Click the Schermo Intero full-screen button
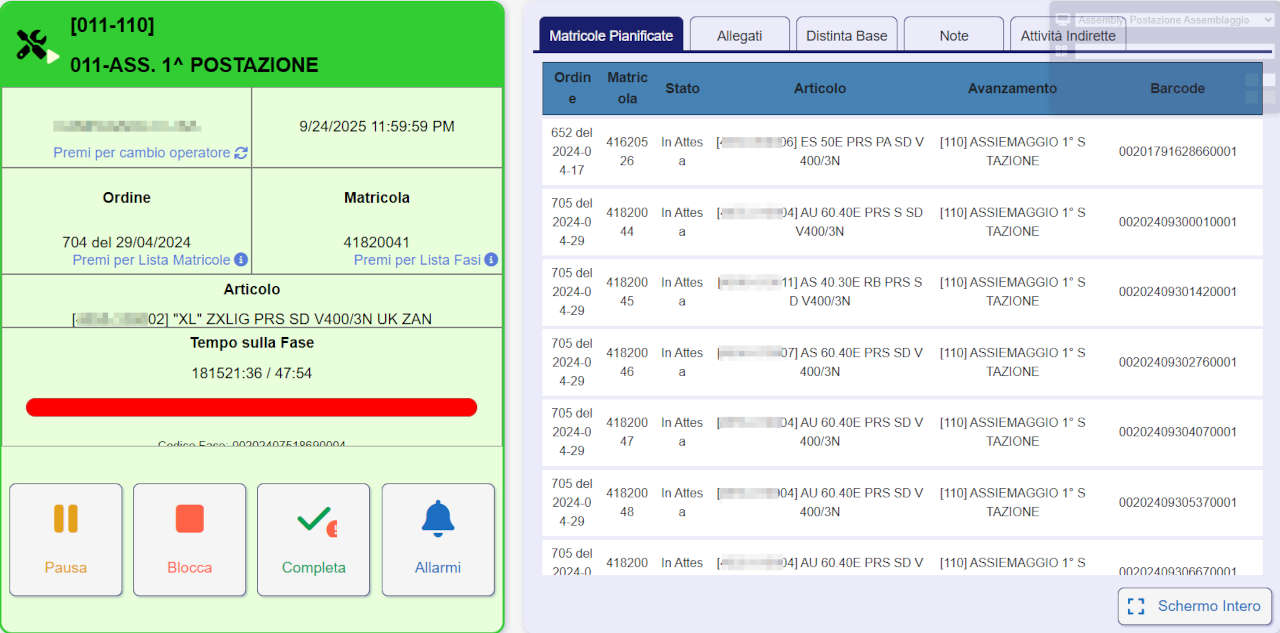Viewport: 1280px width, 633px height. (1195, 606)
